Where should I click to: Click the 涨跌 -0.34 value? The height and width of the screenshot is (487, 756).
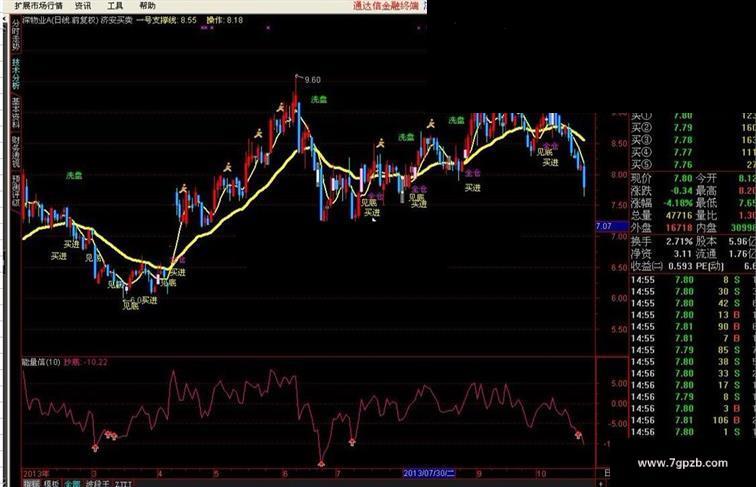tap(682, 191)
